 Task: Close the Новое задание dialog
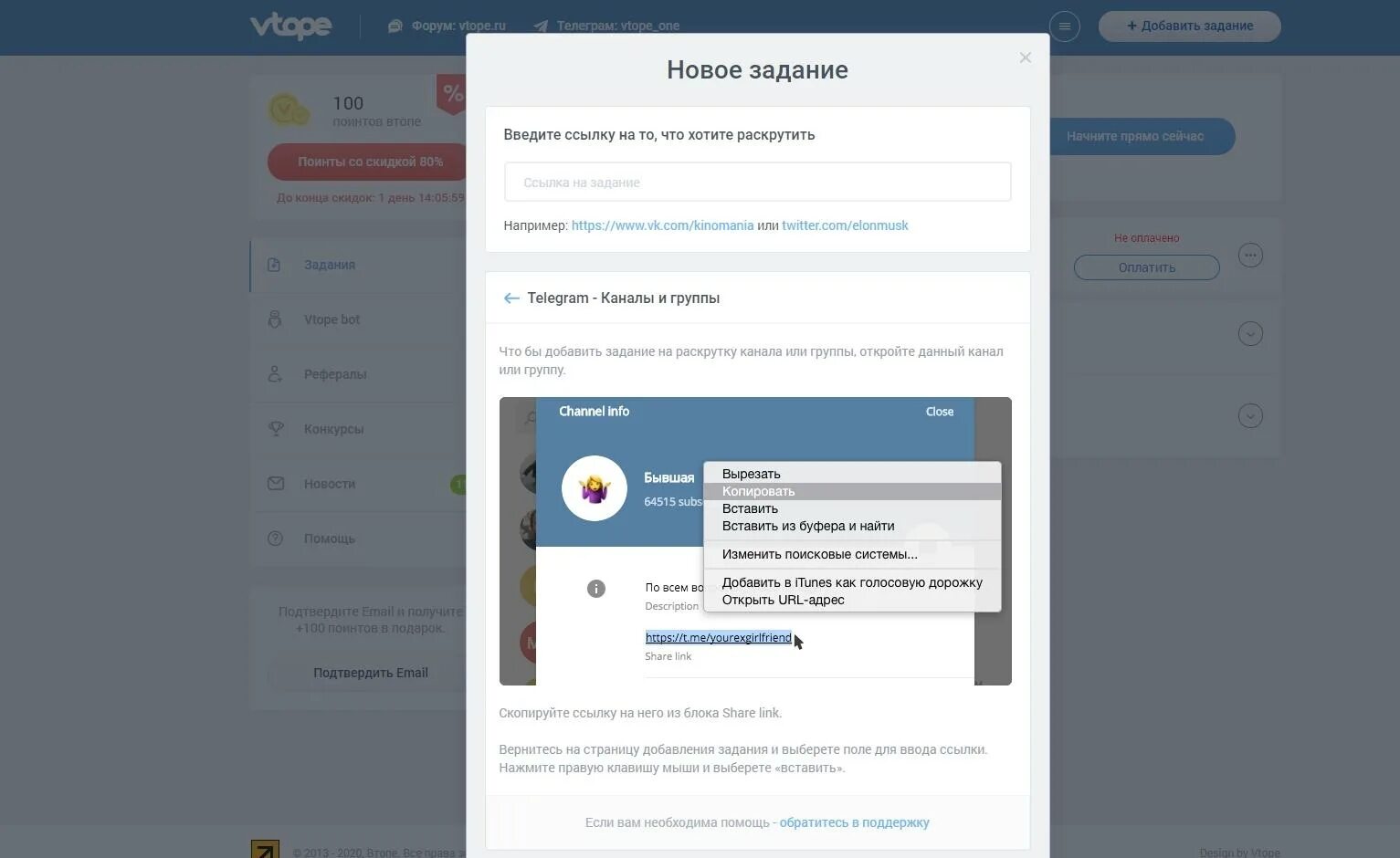pyautogui.click(x=1026, y=58)
